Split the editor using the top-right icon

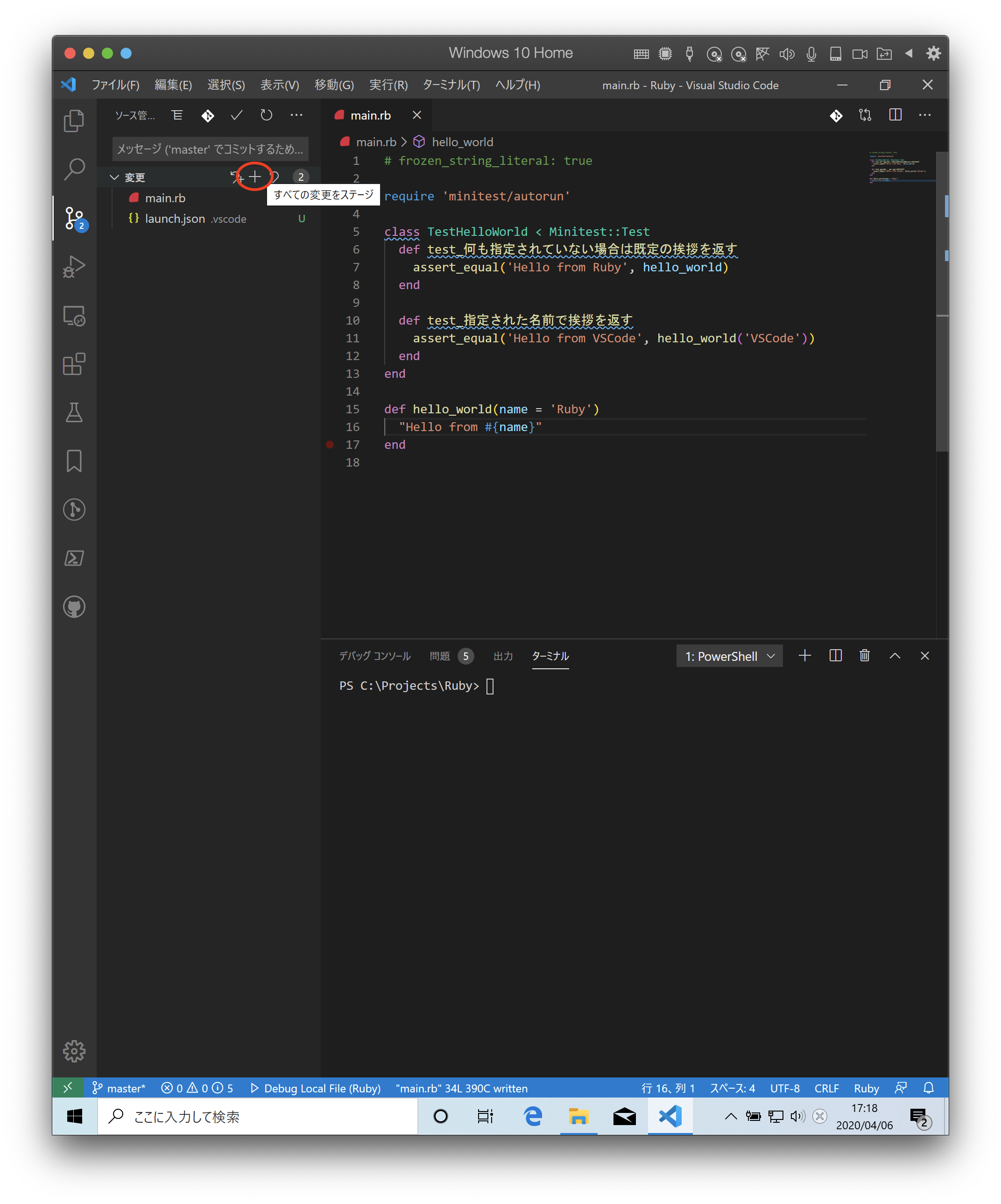895,115
